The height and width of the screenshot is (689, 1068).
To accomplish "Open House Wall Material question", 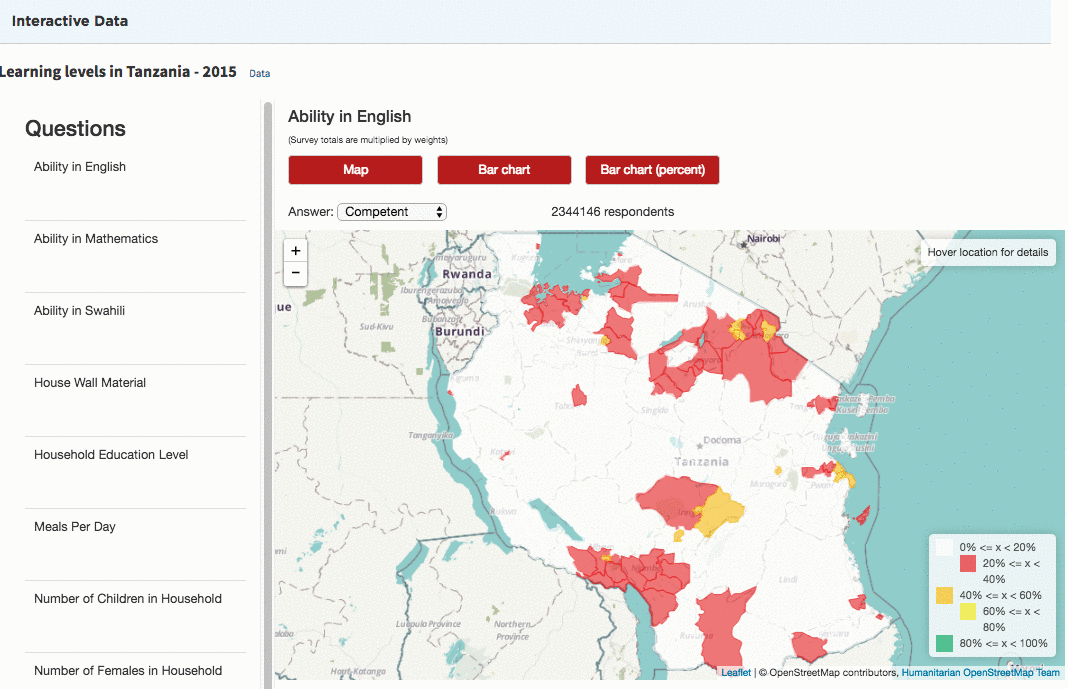I will (x=90, y=383).
